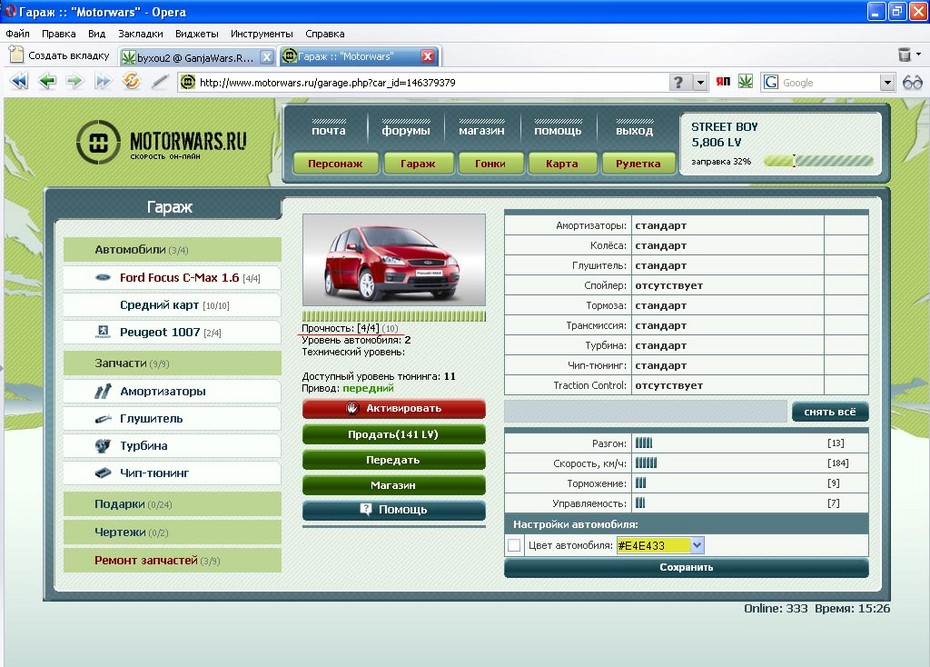Open the Инструменты menu
930x667 pixels.
point(262,34)
